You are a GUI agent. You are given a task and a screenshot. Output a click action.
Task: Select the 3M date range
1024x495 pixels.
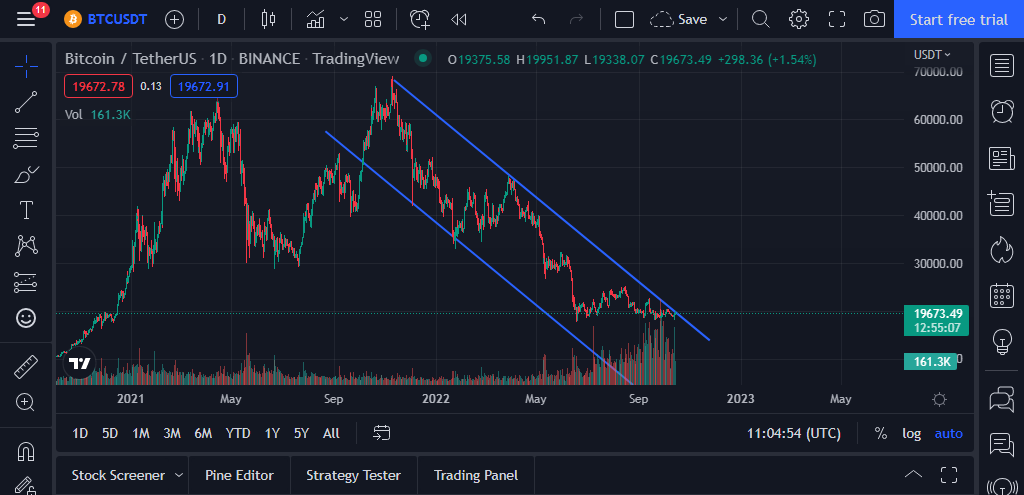click(172, 433)
